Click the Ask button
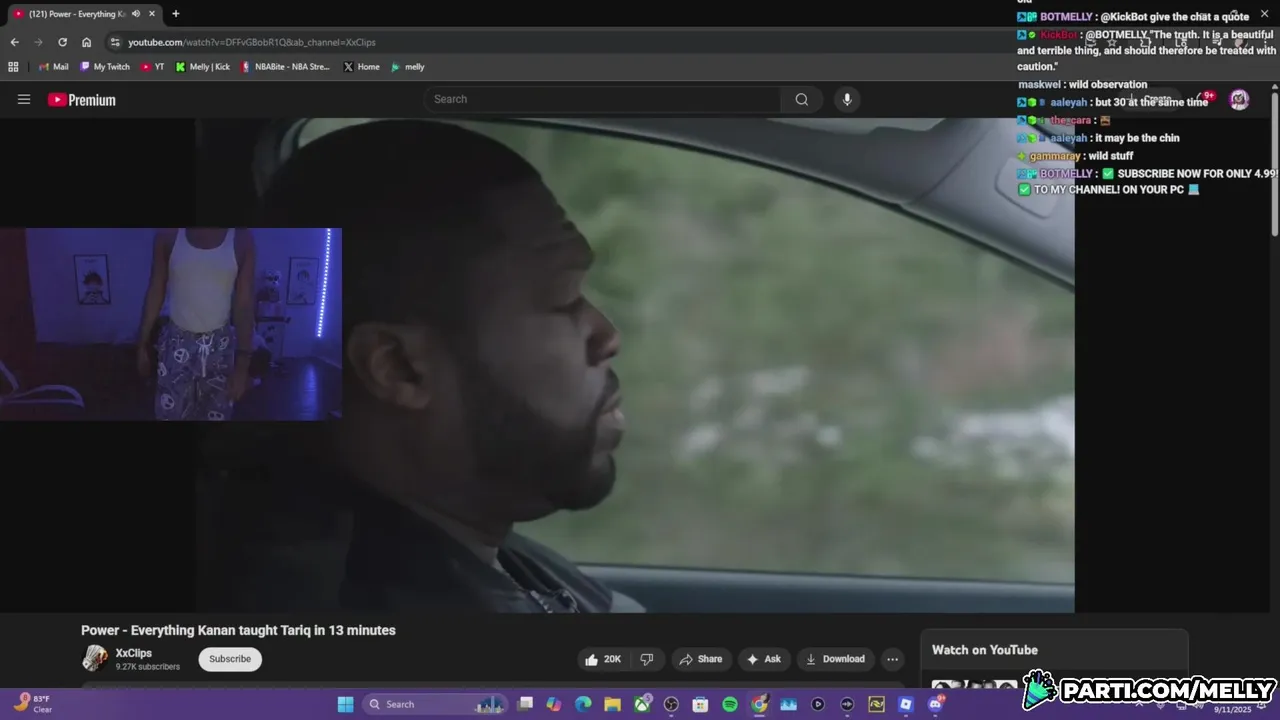 click(x=764, y=659)
